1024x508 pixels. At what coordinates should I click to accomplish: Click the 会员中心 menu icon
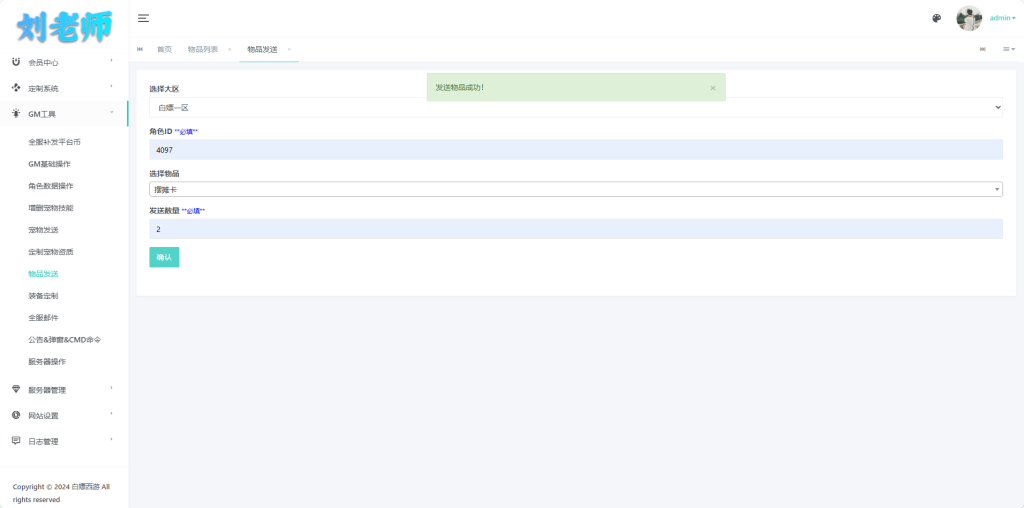[x=16, y=62]
